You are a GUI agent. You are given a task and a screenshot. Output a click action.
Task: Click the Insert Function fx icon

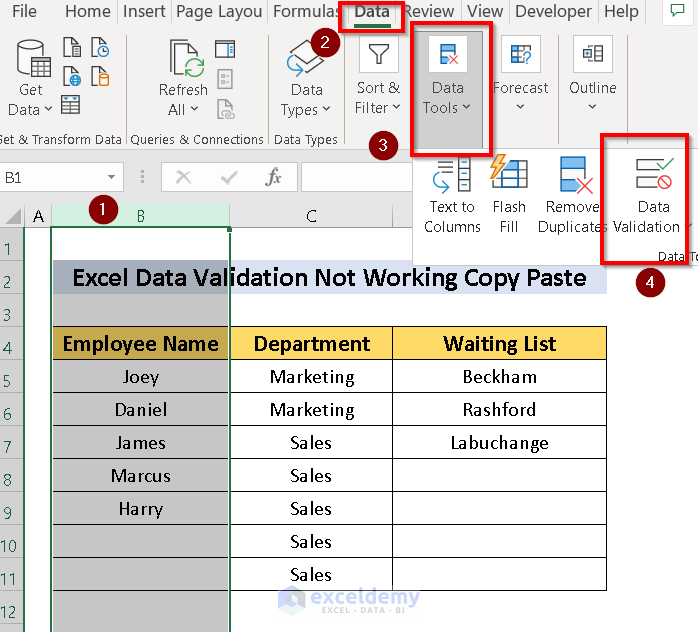tap(273, 177)
